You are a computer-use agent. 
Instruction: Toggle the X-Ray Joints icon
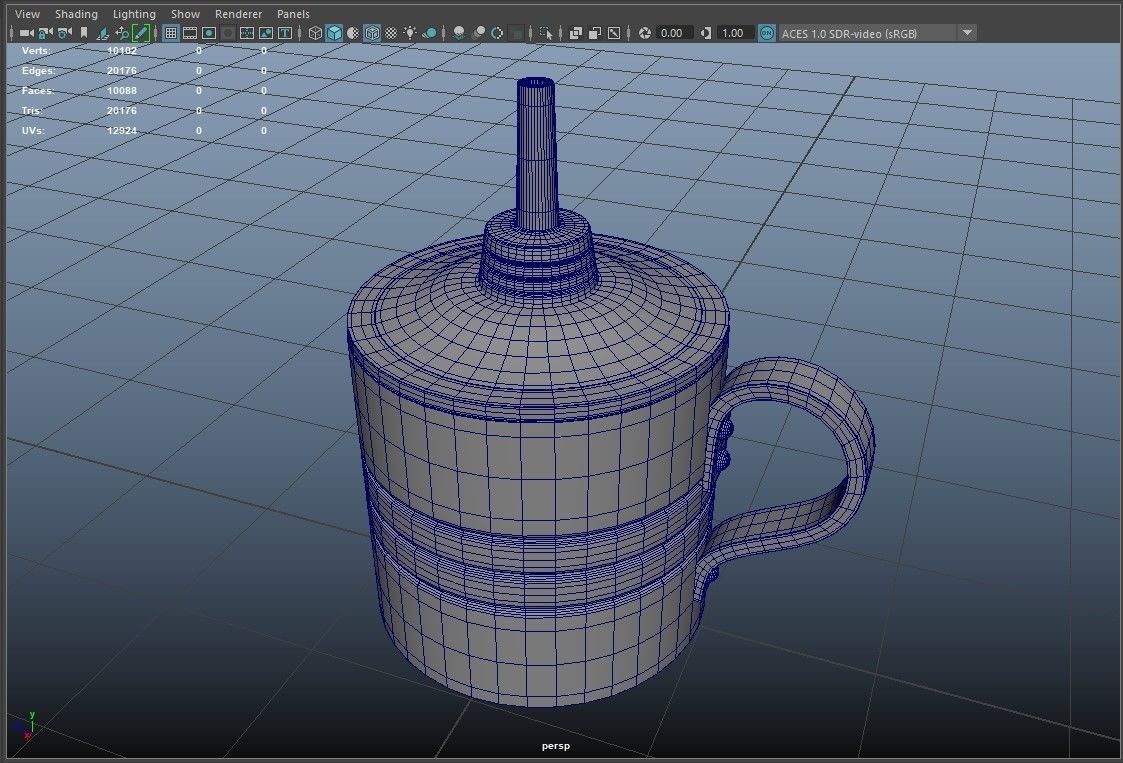coord(614,33)
